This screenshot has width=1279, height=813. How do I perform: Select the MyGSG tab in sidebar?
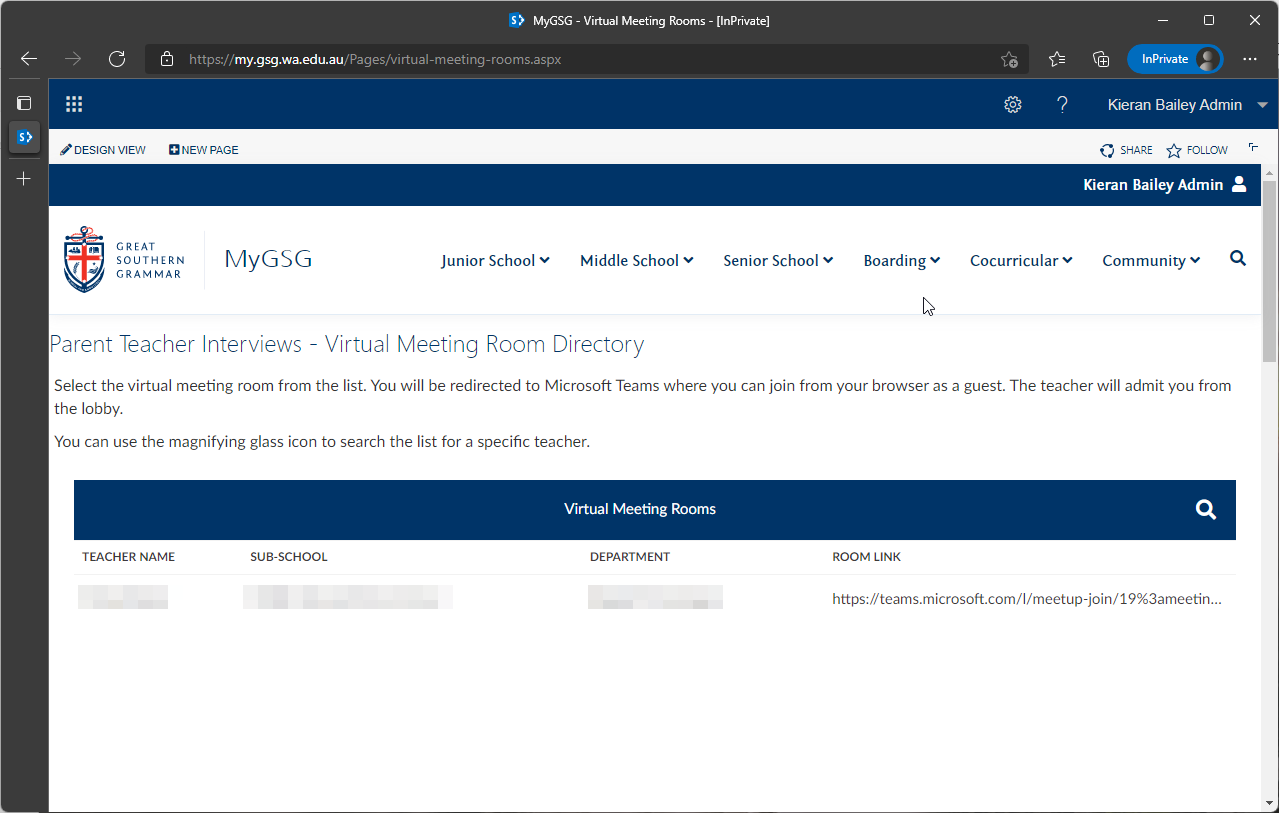click(x=25, y=136)
